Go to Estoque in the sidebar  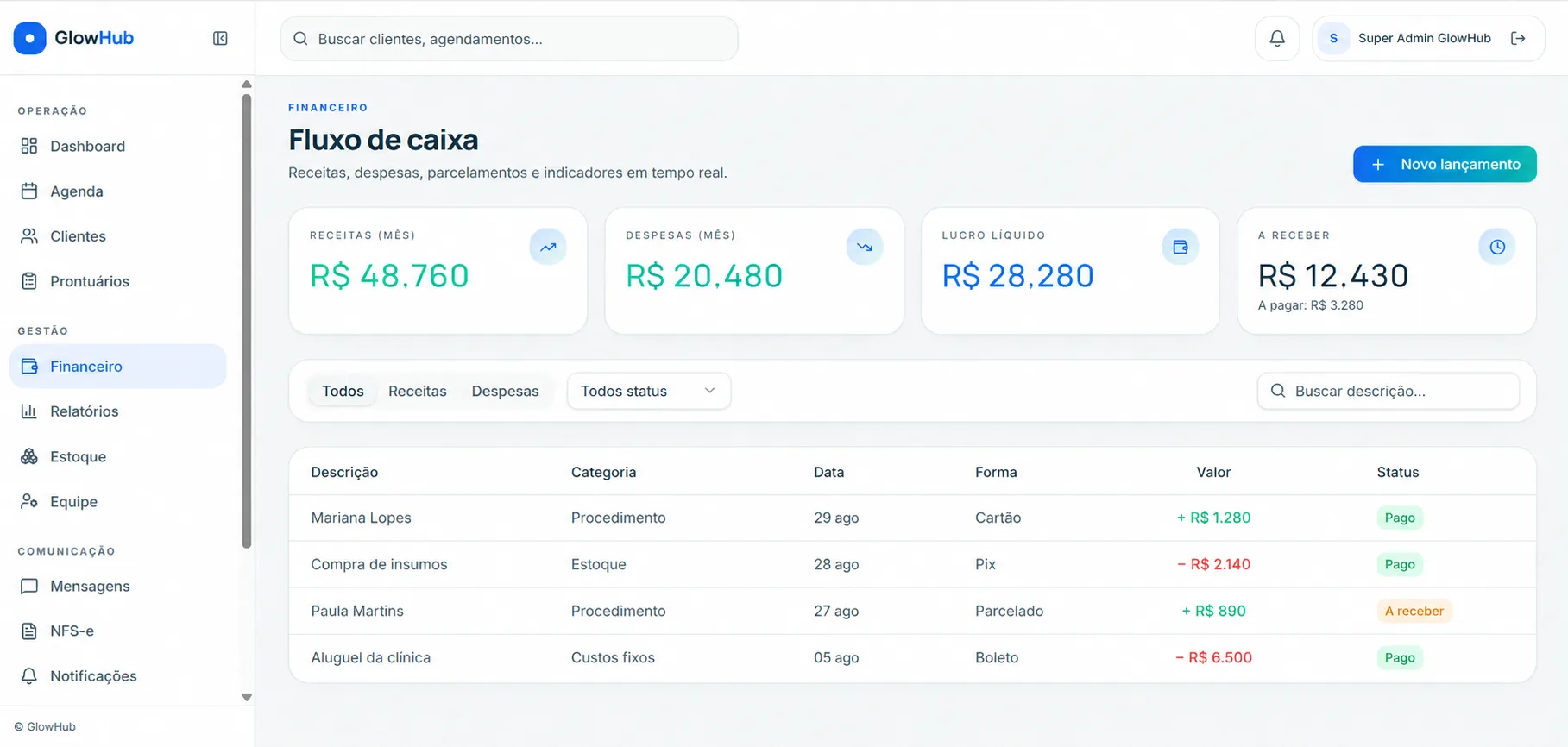[x=118, y=456]
